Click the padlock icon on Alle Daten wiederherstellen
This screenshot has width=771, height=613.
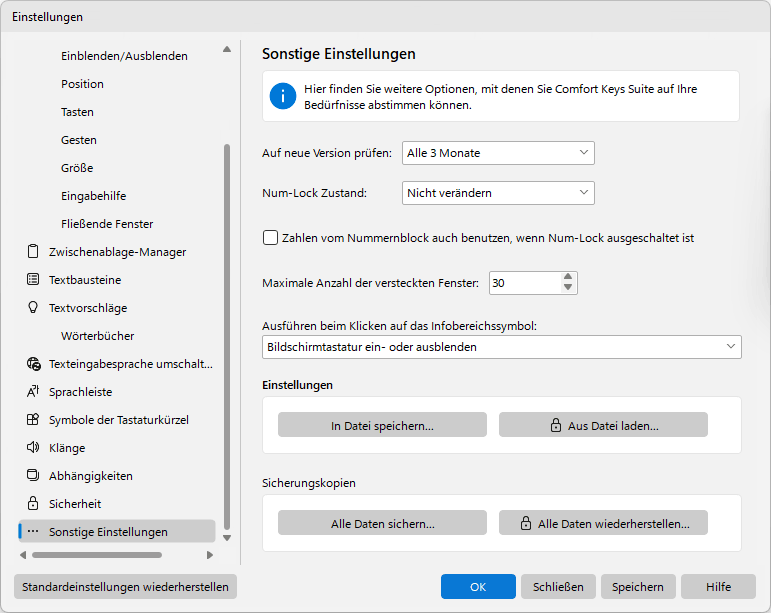click(526, 523)
